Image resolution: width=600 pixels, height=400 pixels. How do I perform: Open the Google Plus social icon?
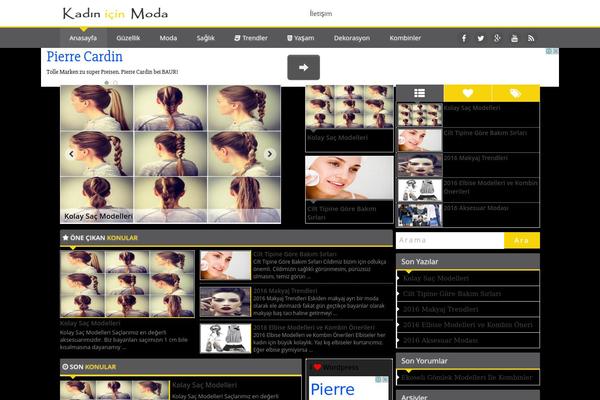[x=497, y=38]
